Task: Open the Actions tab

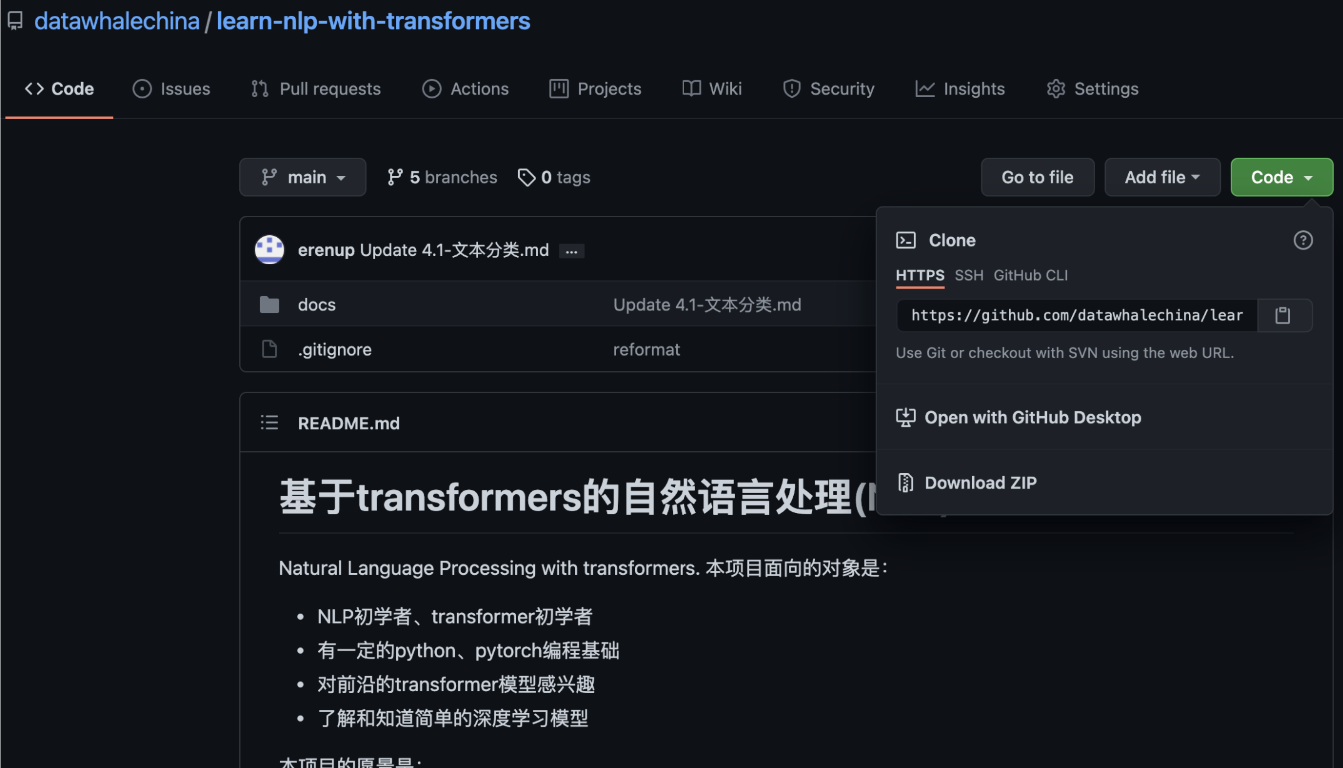Action: pos(465,89)
